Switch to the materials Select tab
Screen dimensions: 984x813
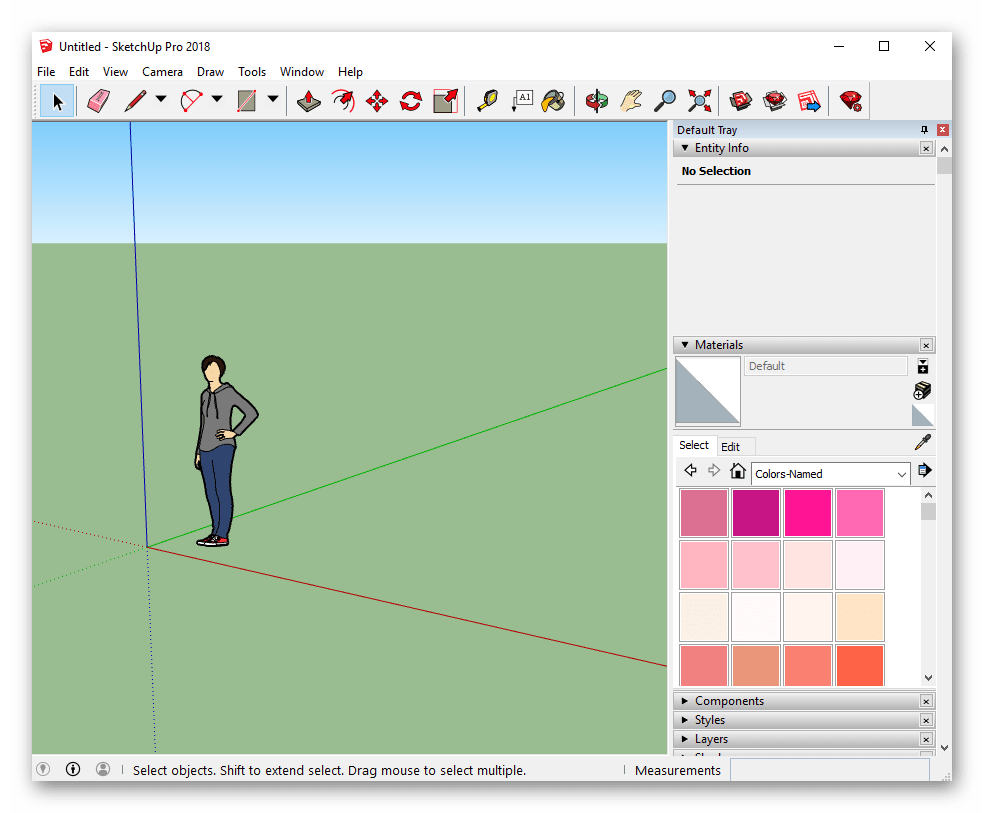[x=693, y=445]
